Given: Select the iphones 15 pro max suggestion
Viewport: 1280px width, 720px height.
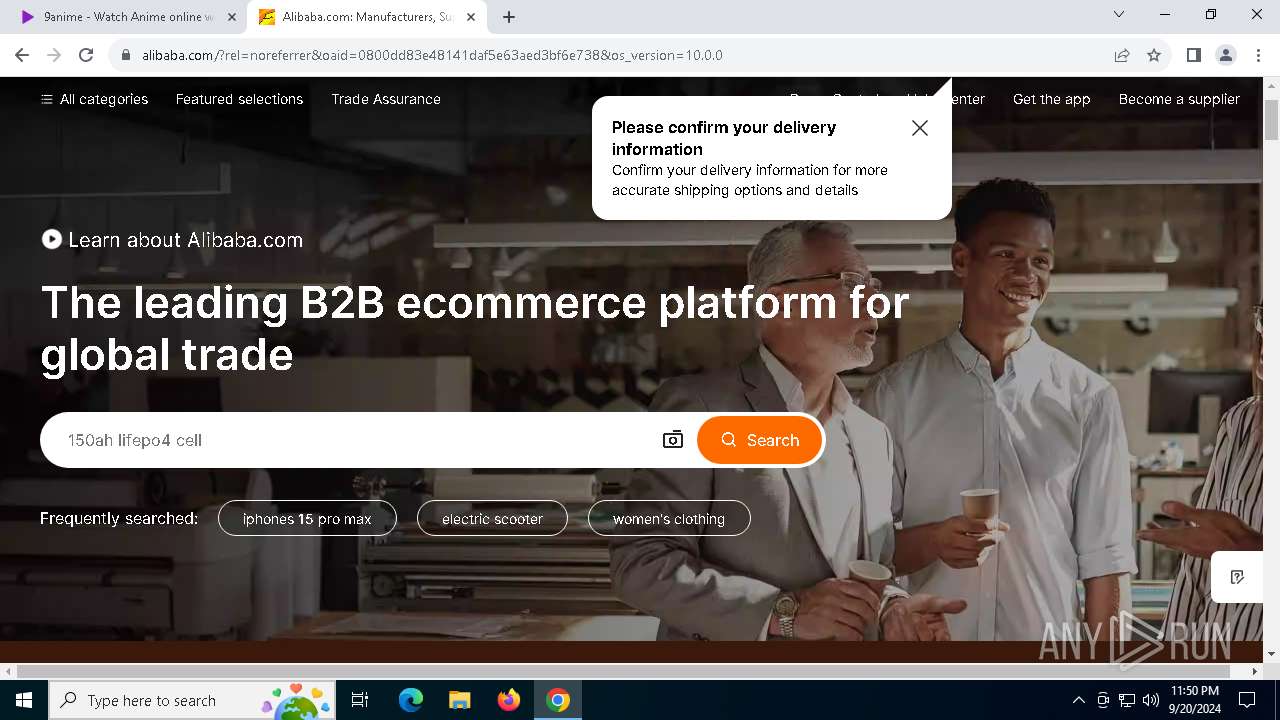Looking at the screenshot, I should point(307,519).
